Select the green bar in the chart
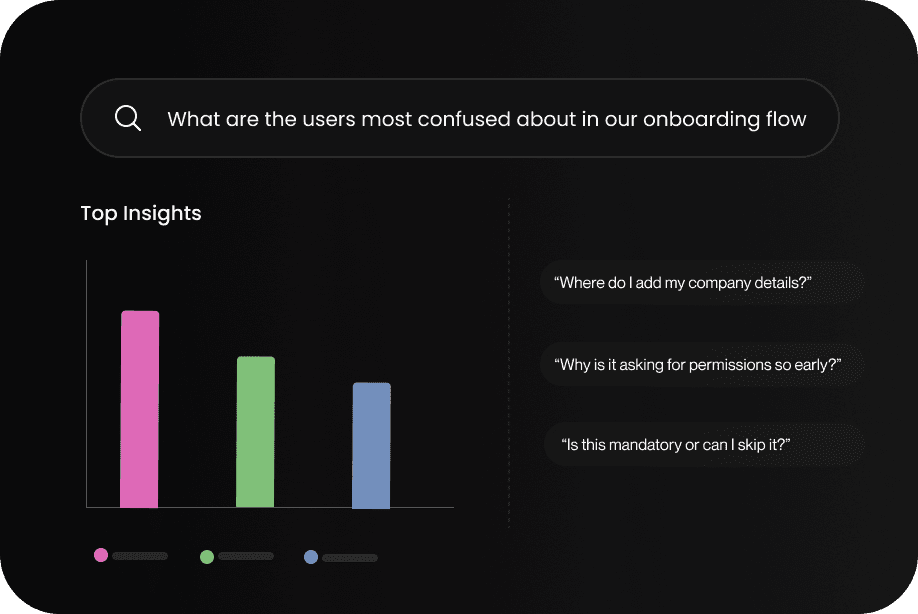This screenshot has width=918, height=614. point(255,430)
